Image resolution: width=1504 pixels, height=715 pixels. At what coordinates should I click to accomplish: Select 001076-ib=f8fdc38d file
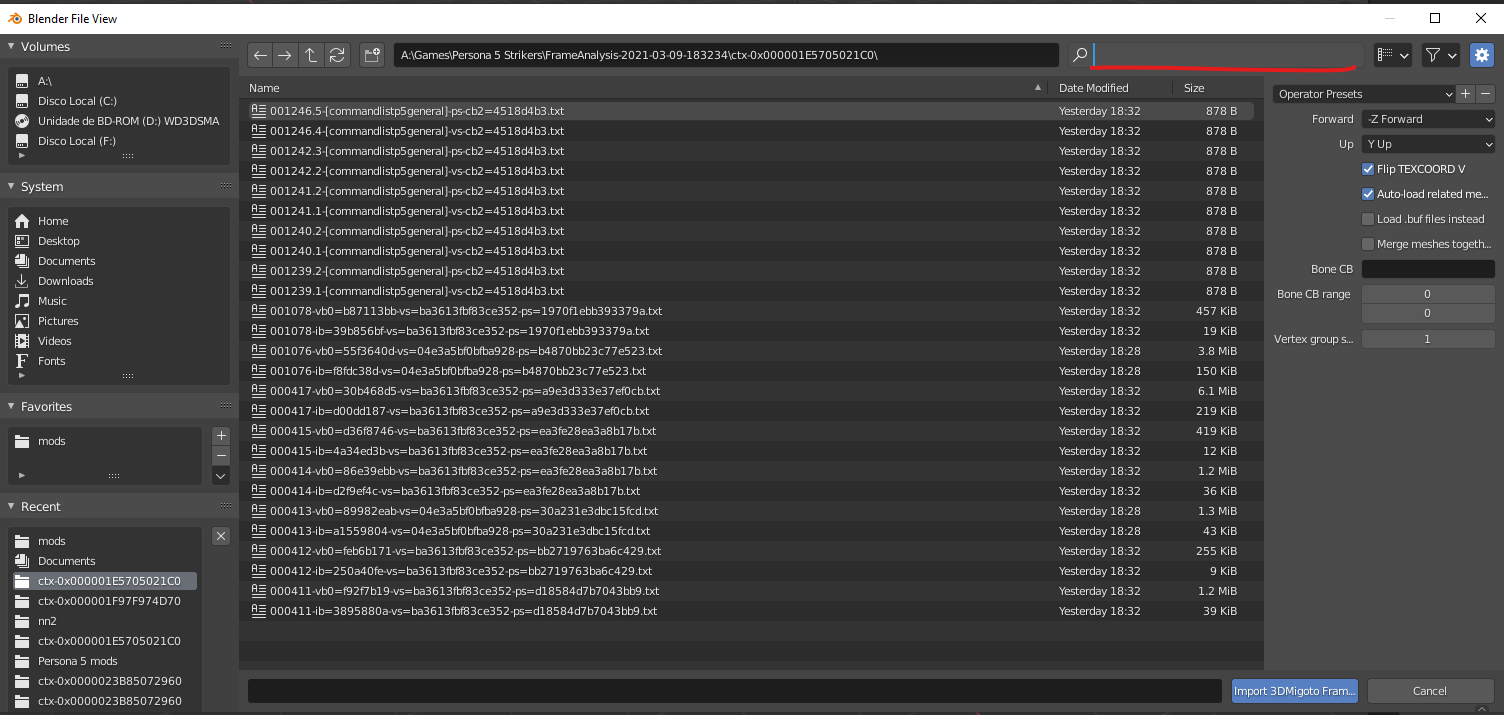pos(750,371)
